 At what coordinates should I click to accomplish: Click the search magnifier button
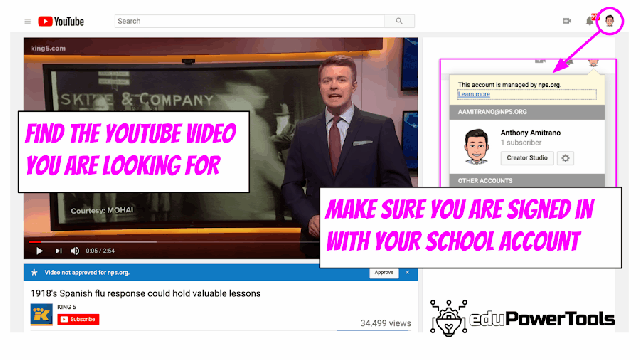coord(399,21)
